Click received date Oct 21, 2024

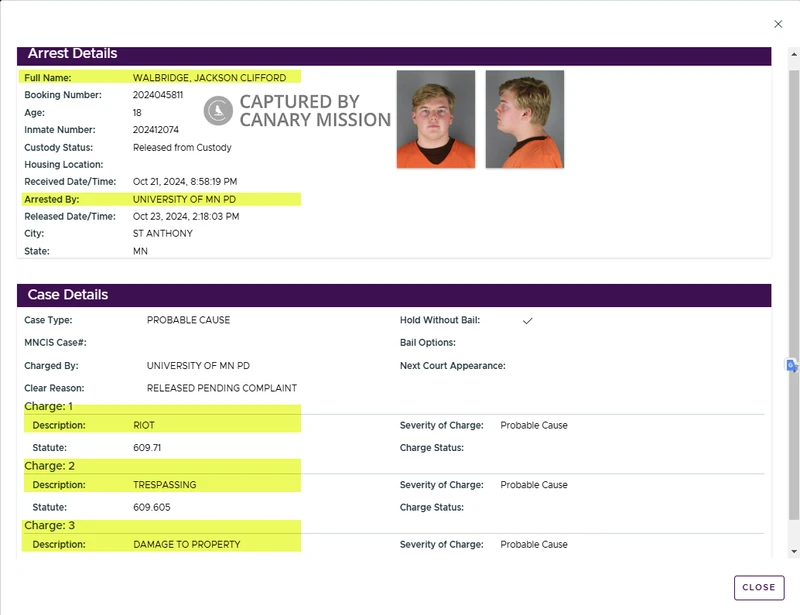pos(185,182)
